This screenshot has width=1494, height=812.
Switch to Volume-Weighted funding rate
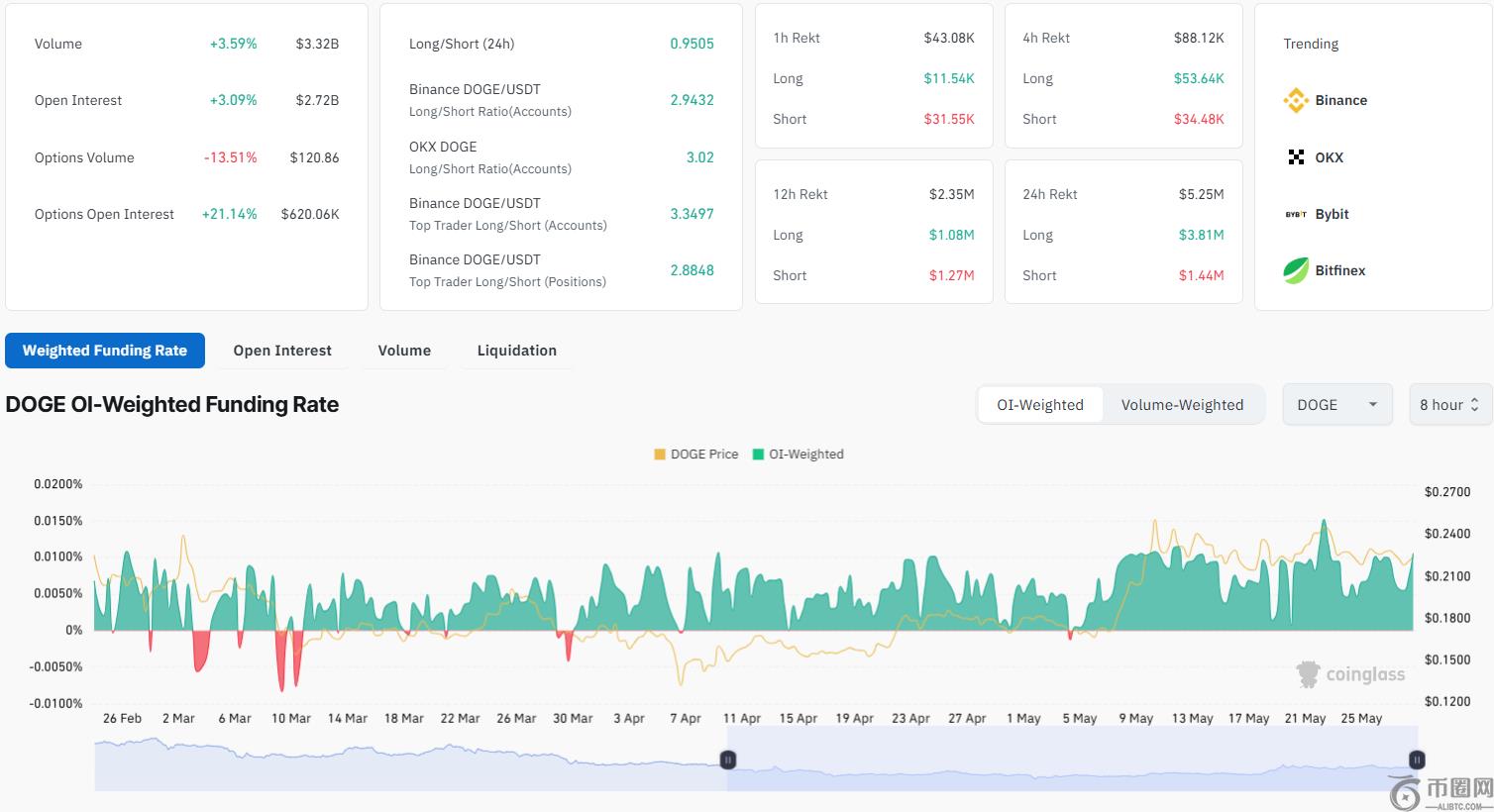(1182, 405)
